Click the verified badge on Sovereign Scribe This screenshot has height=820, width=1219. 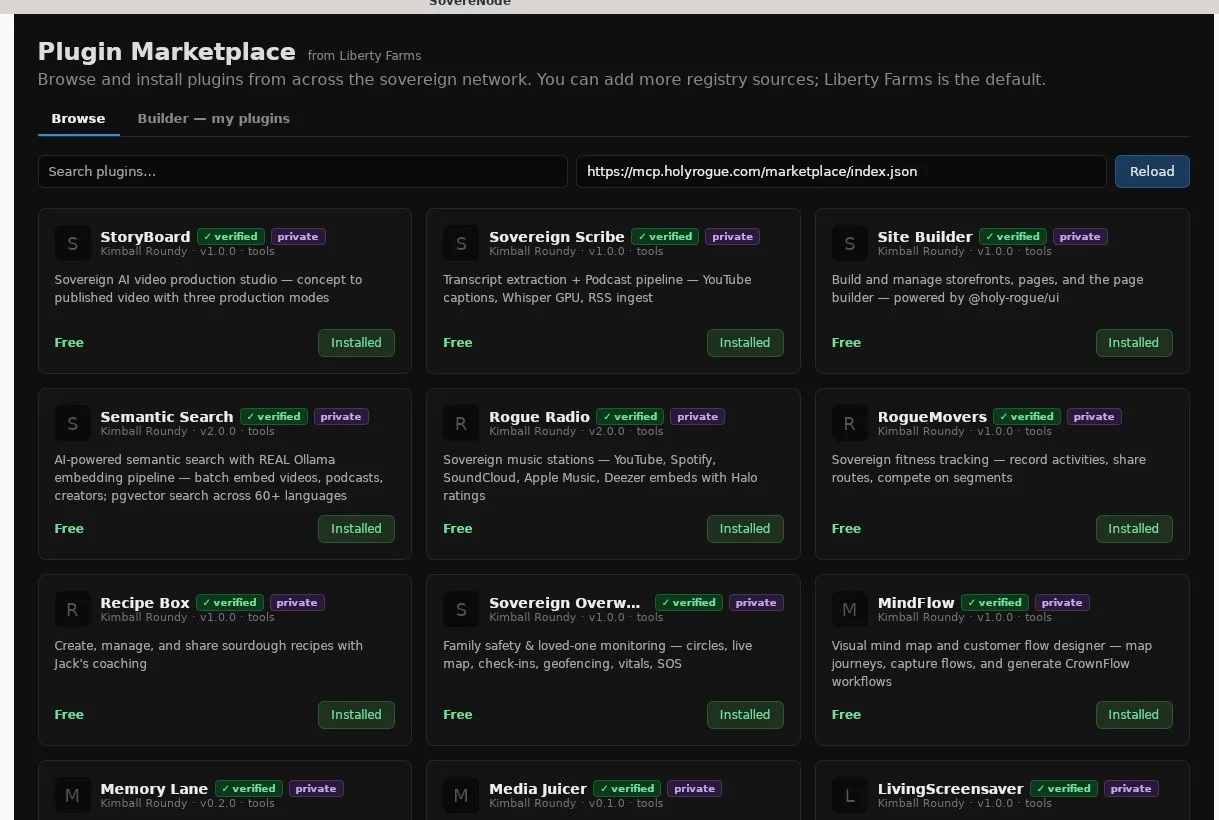(x=665, y=237)
